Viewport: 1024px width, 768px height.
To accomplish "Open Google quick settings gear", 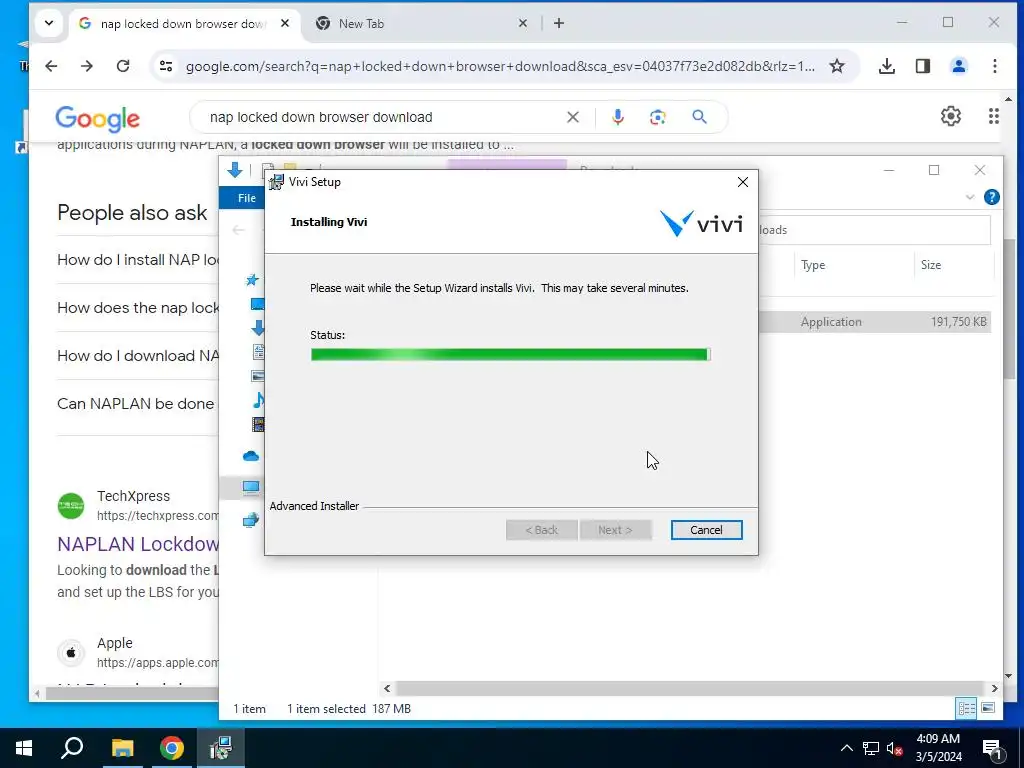I will coord(950,116).
